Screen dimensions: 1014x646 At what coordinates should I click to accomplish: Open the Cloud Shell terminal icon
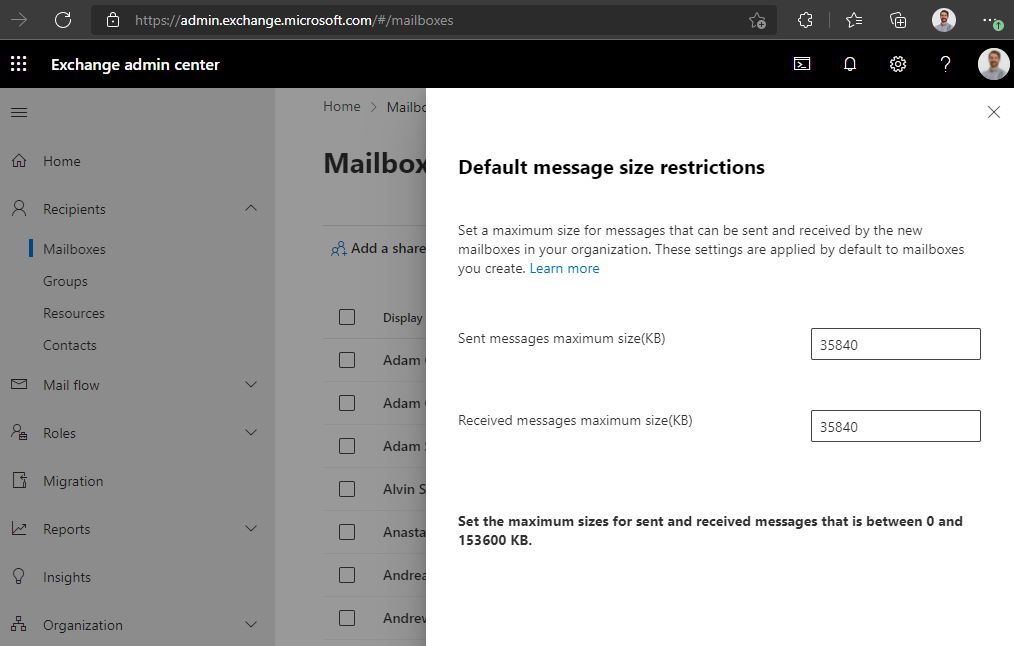point(802,64)
